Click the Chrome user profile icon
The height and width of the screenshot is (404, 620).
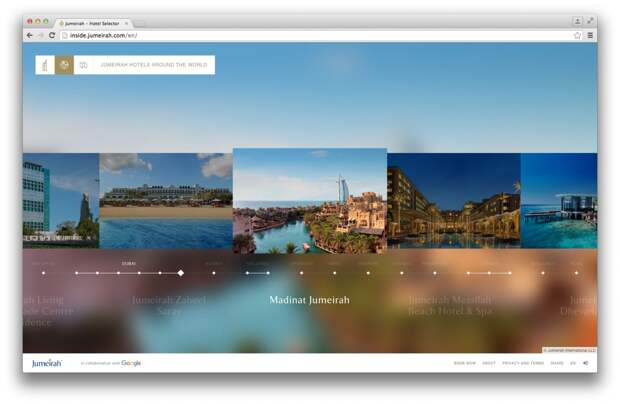click(577, 21)
